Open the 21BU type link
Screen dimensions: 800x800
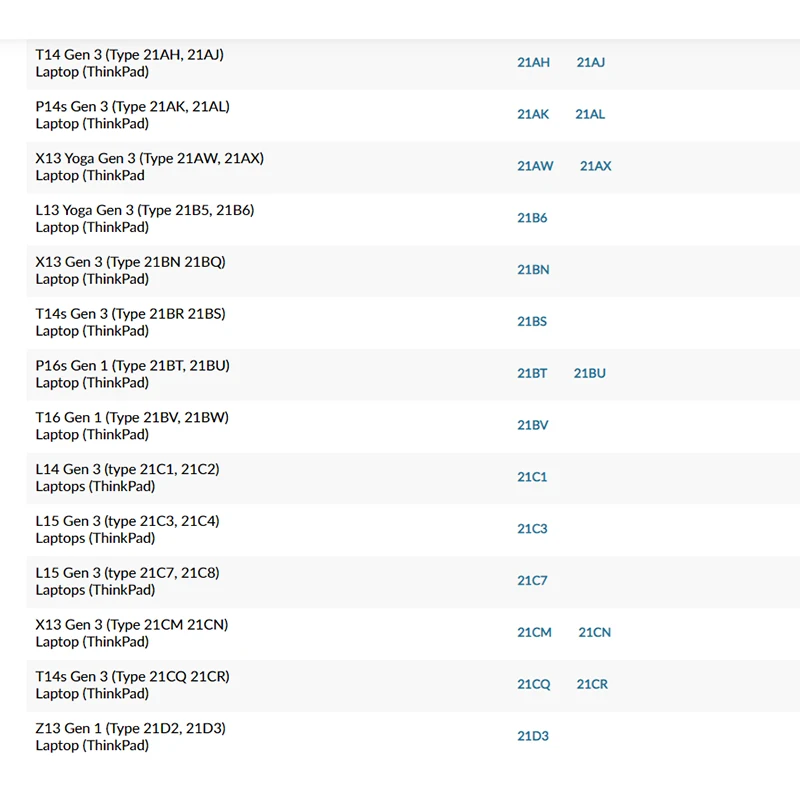click(x=590, y=373)
